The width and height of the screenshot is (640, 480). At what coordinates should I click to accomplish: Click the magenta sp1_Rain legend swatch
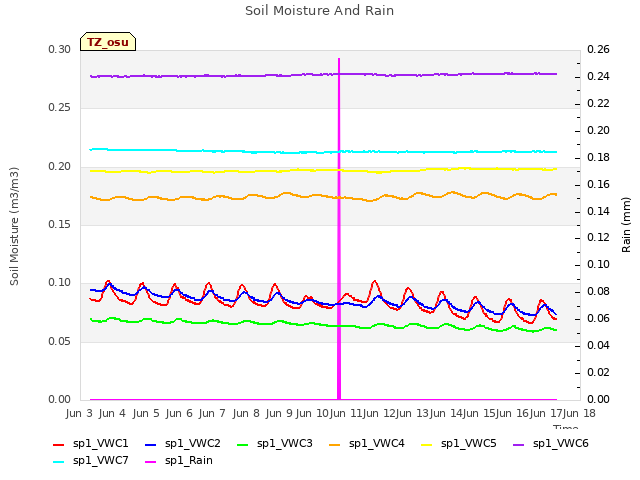click(151, 462)
